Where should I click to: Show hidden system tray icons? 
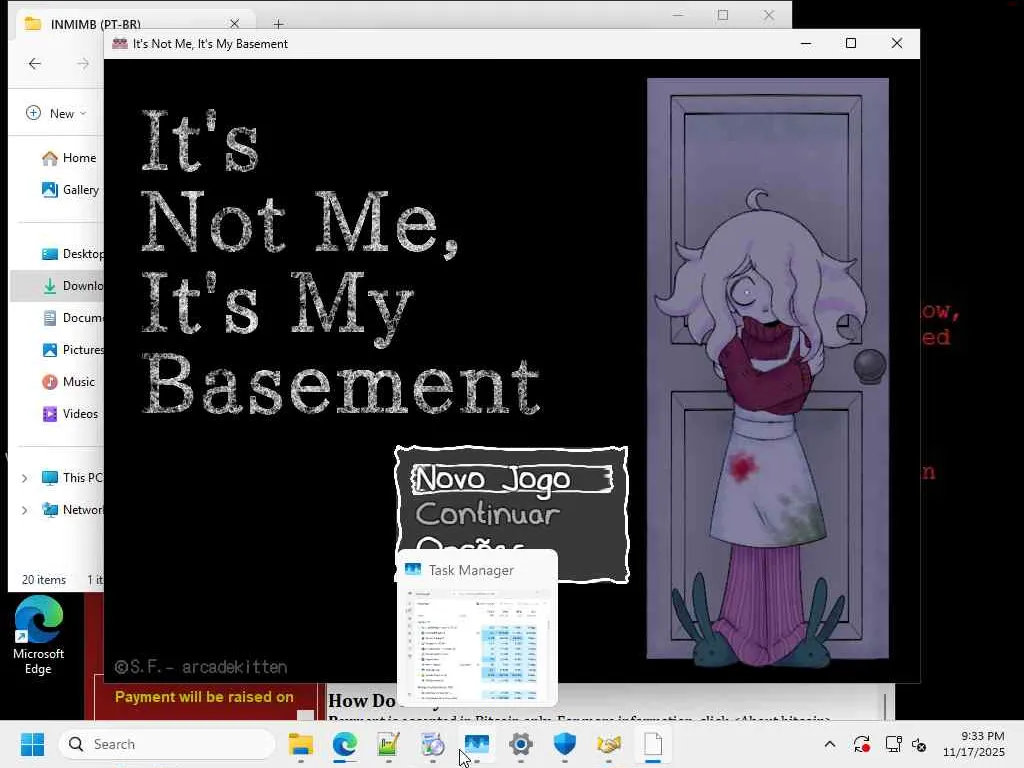coord(829,745)
